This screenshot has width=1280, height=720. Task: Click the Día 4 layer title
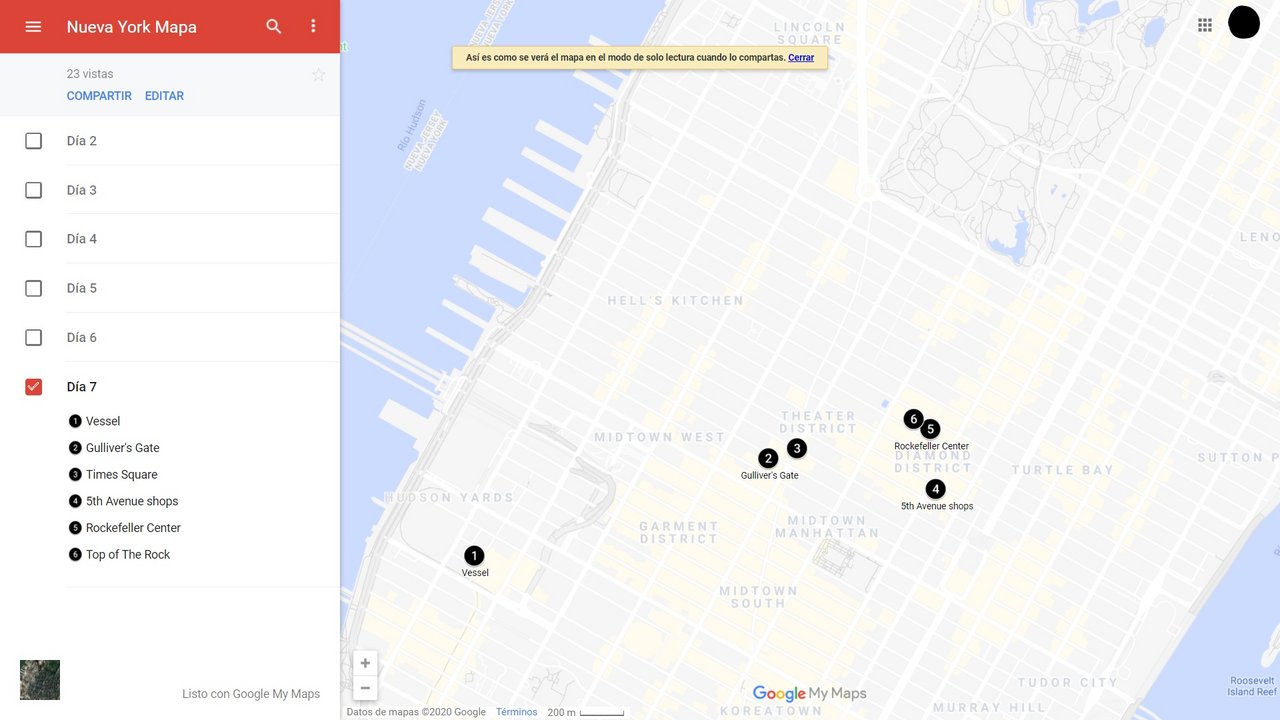click(82, 239)
